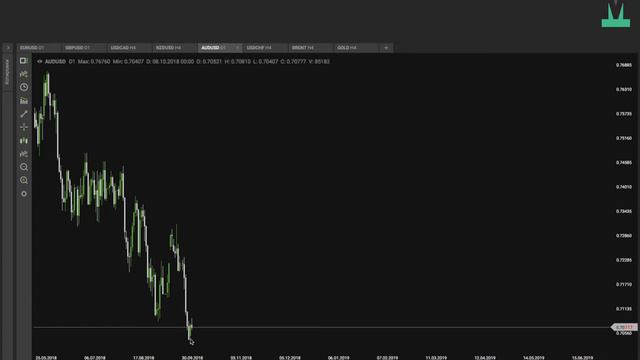Open the vertical quotes side panel label
640x360 pixels.
[7, 72]
